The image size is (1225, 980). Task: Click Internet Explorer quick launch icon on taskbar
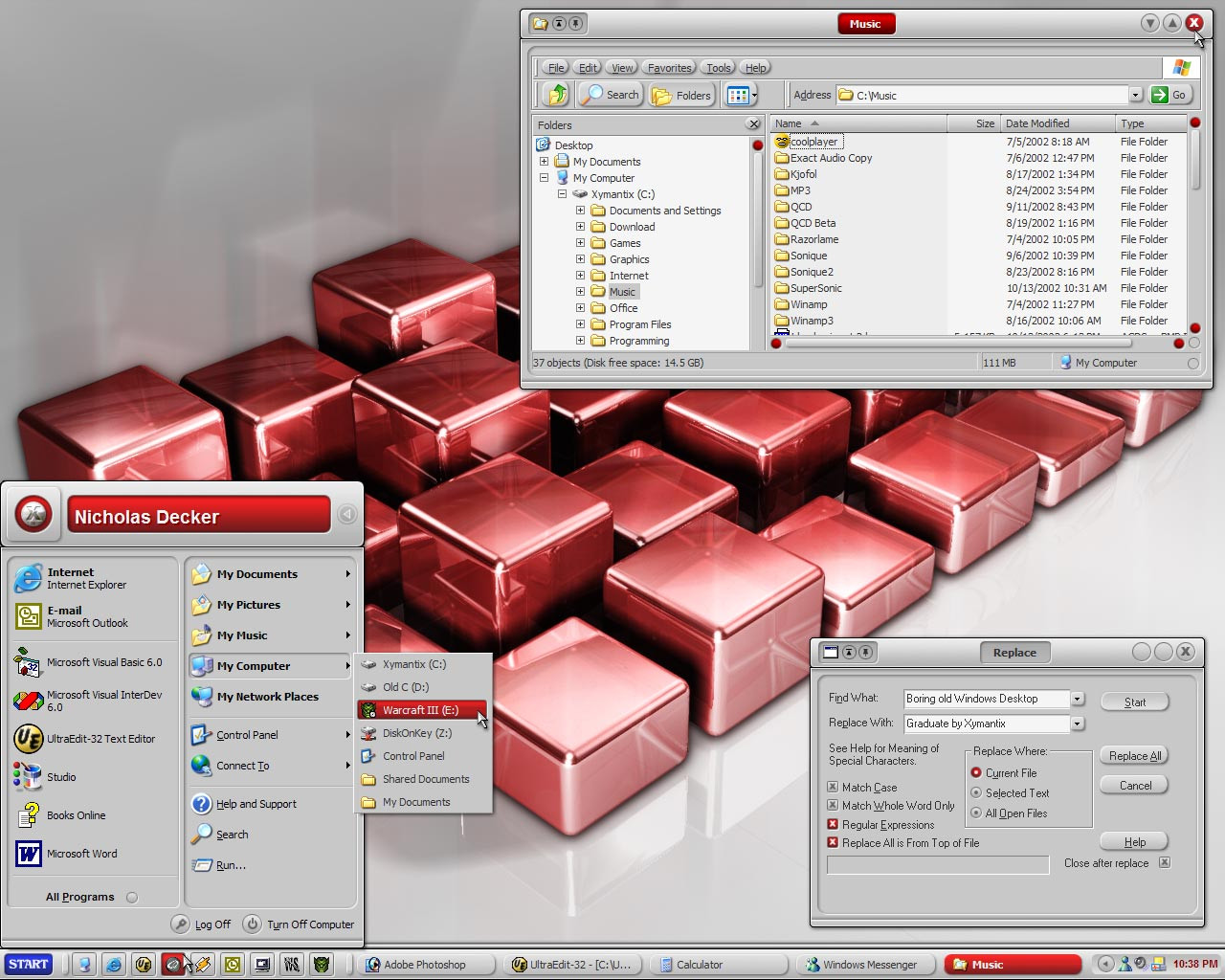114,965
